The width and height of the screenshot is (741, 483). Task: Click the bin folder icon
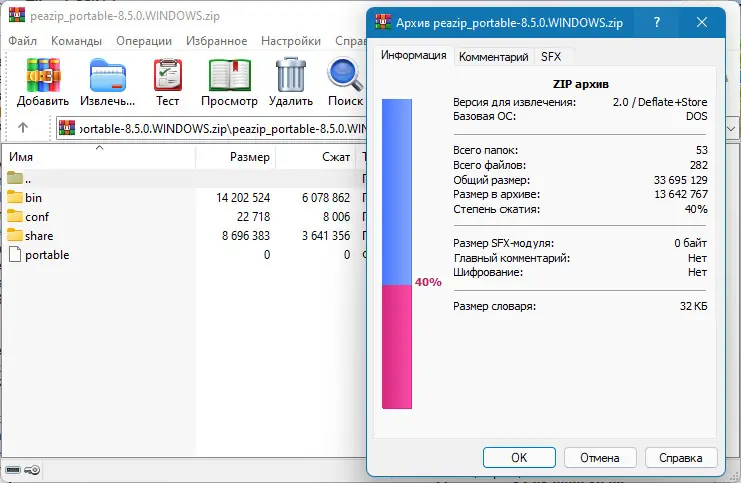pyautogui.click(x=15, y=197)
